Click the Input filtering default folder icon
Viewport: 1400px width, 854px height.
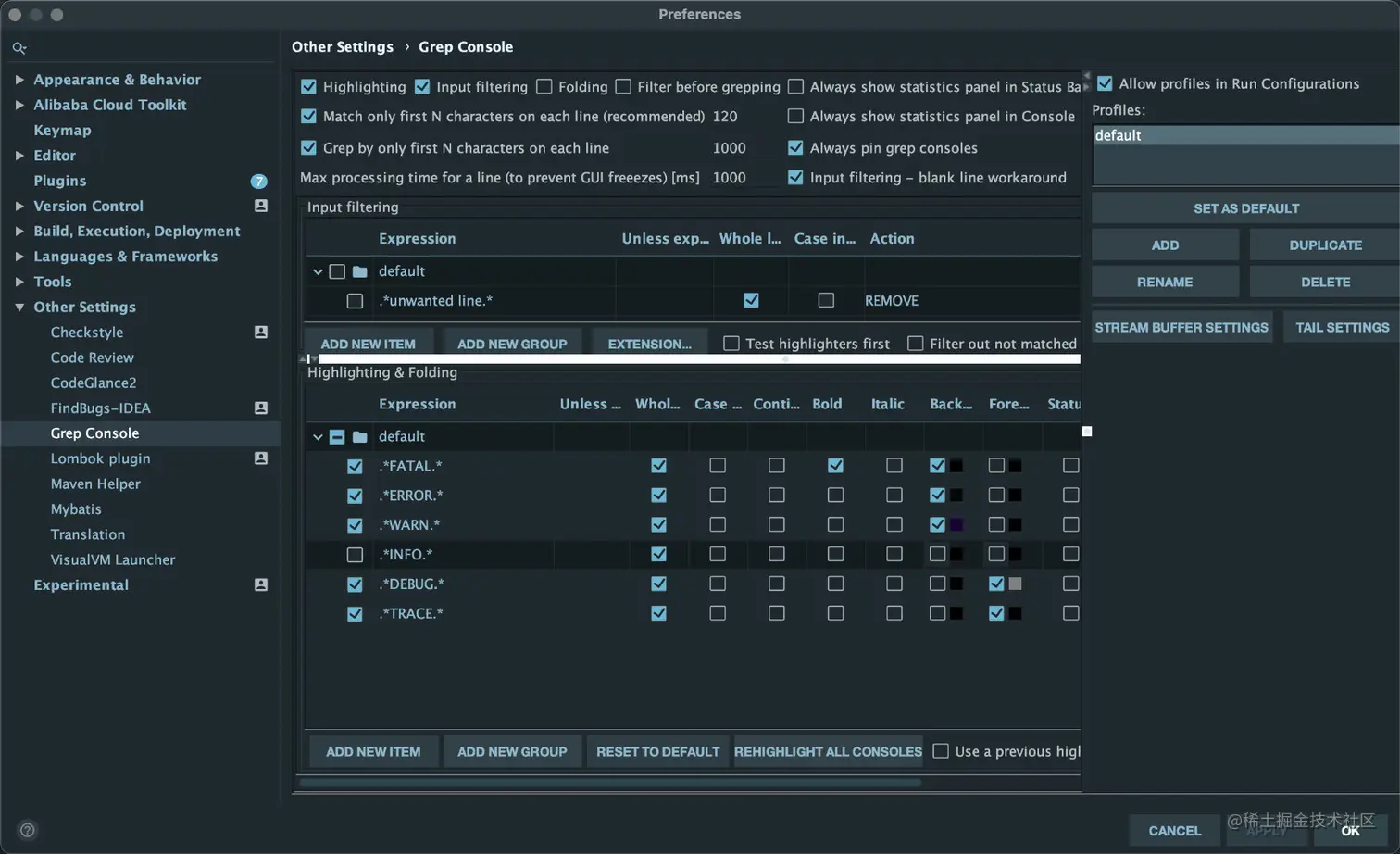coord(360,271)
